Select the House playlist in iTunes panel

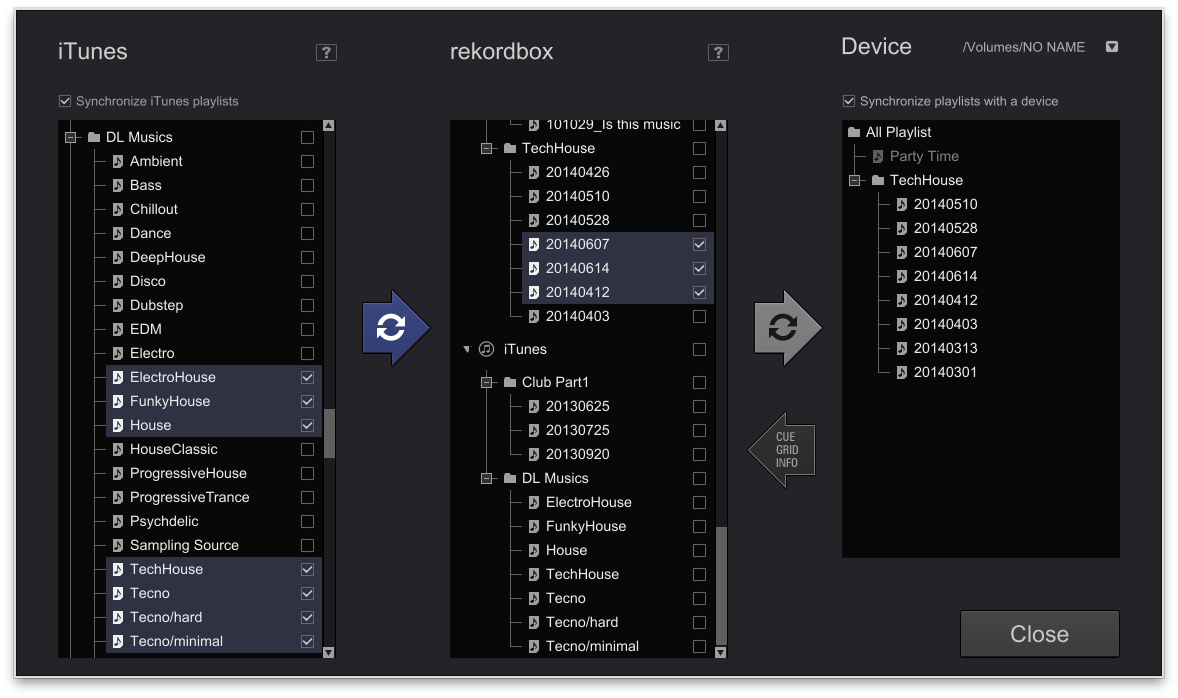214,425
